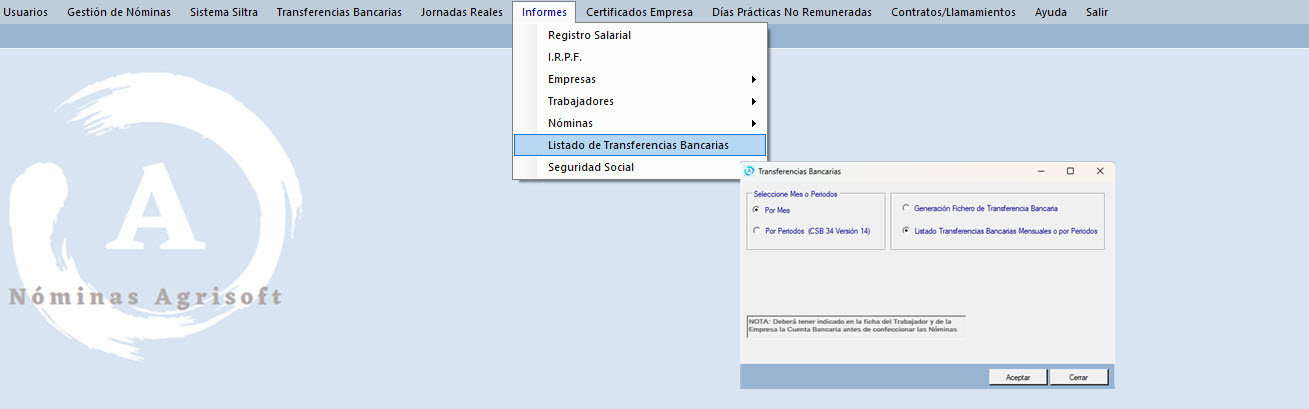1309x409 pixels.
Task: Click the Transferencias Bancarias dialog title icon
Action: point(750,171)
